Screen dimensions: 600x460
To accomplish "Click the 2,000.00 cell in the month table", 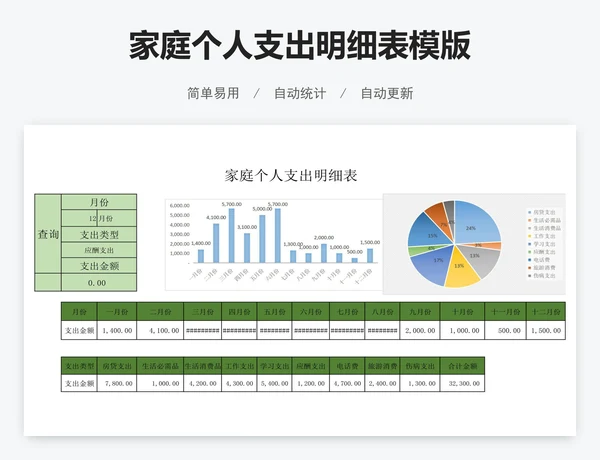I will 420,330.
